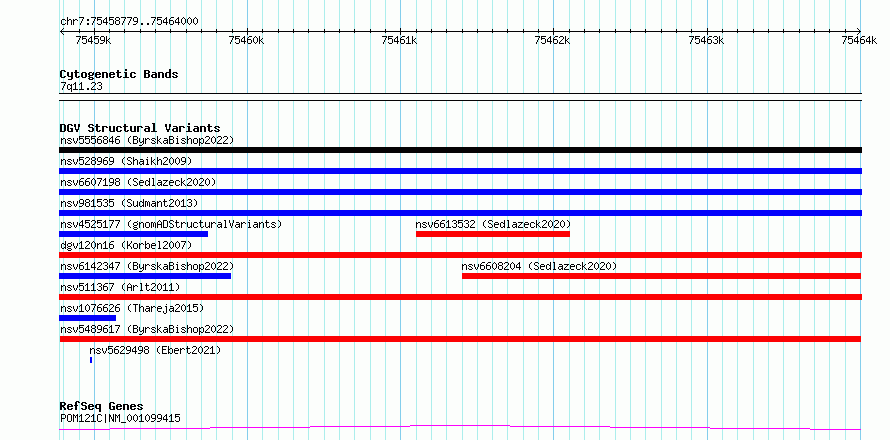
Task: Open nsv1076626 (Thareja2015) variant label
Action: [x=132, y=308]
